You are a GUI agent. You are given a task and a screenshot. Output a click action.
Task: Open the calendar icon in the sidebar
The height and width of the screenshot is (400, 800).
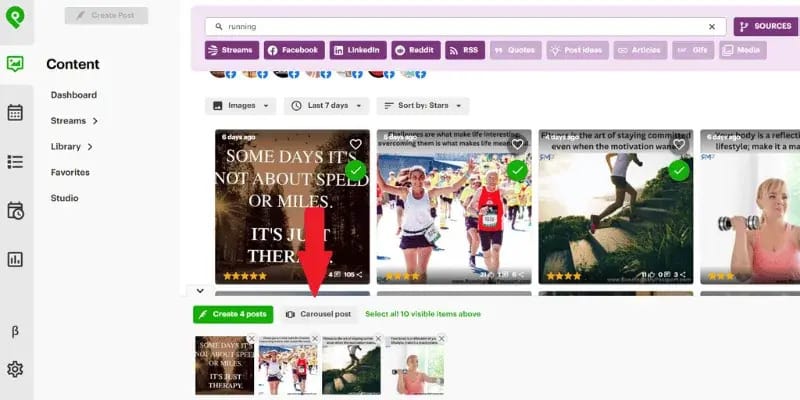(15, 112)
